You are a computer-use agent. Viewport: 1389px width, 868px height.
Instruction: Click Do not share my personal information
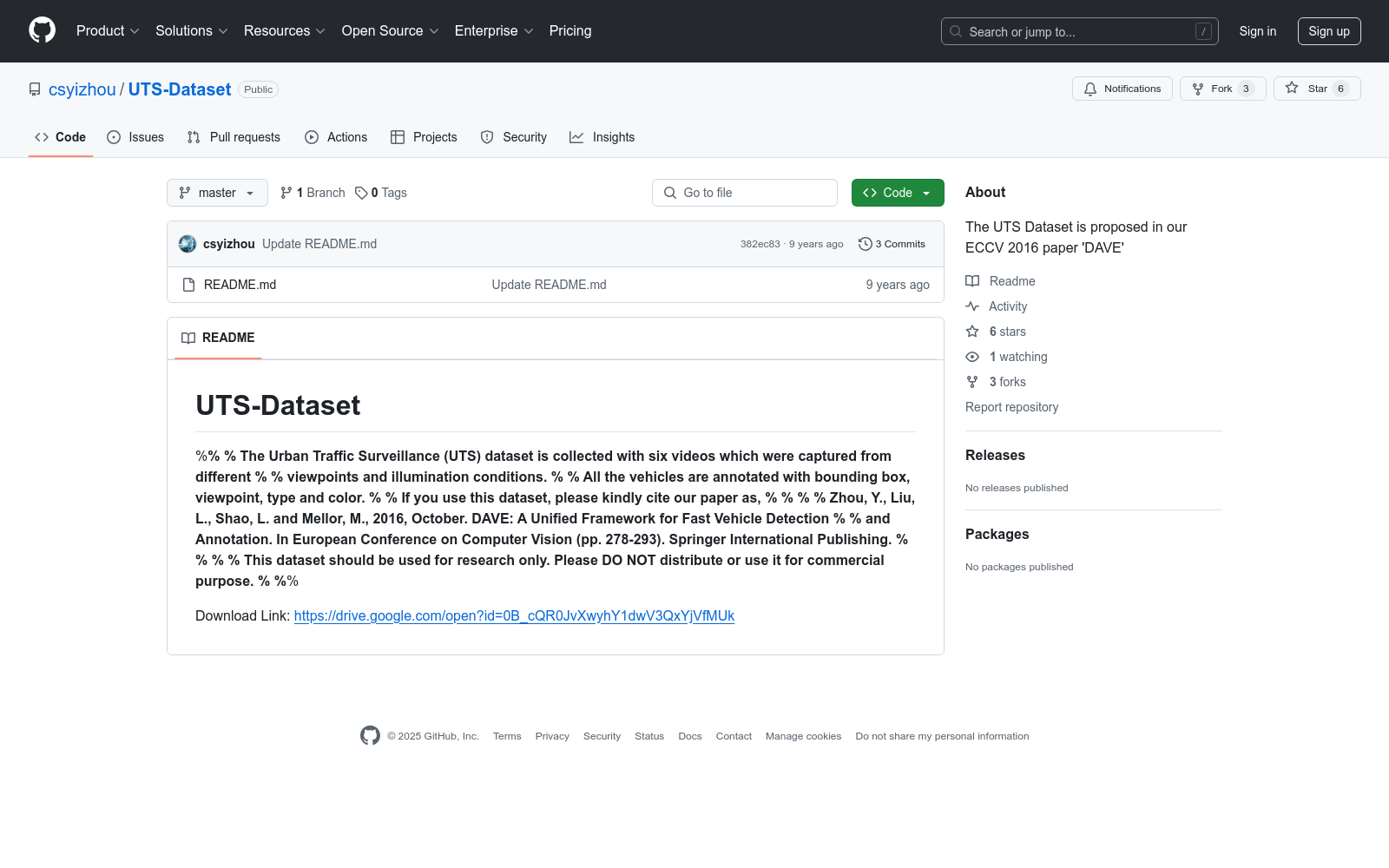point(942,736)
